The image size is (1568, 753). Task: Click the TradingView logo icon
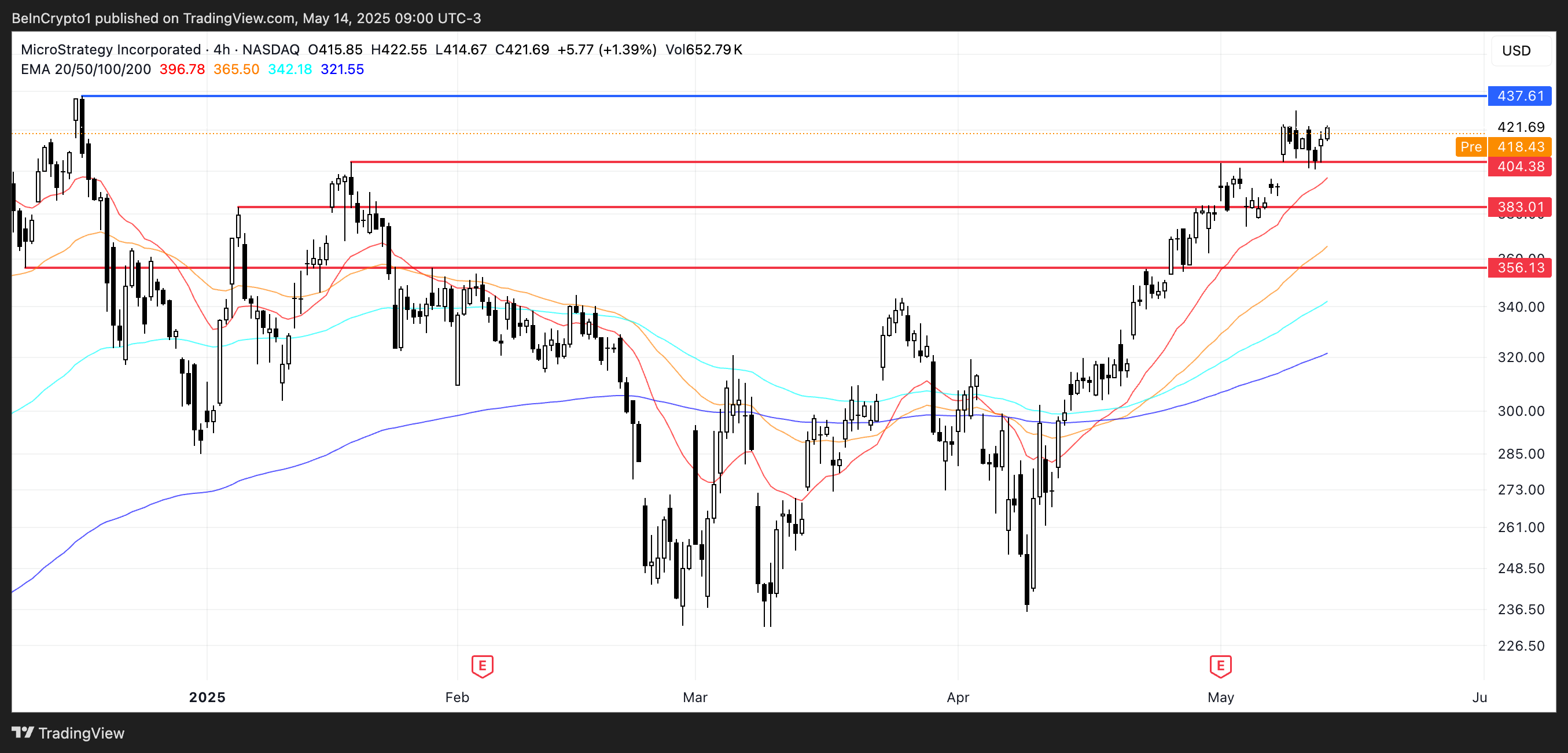tap(23, 732)
